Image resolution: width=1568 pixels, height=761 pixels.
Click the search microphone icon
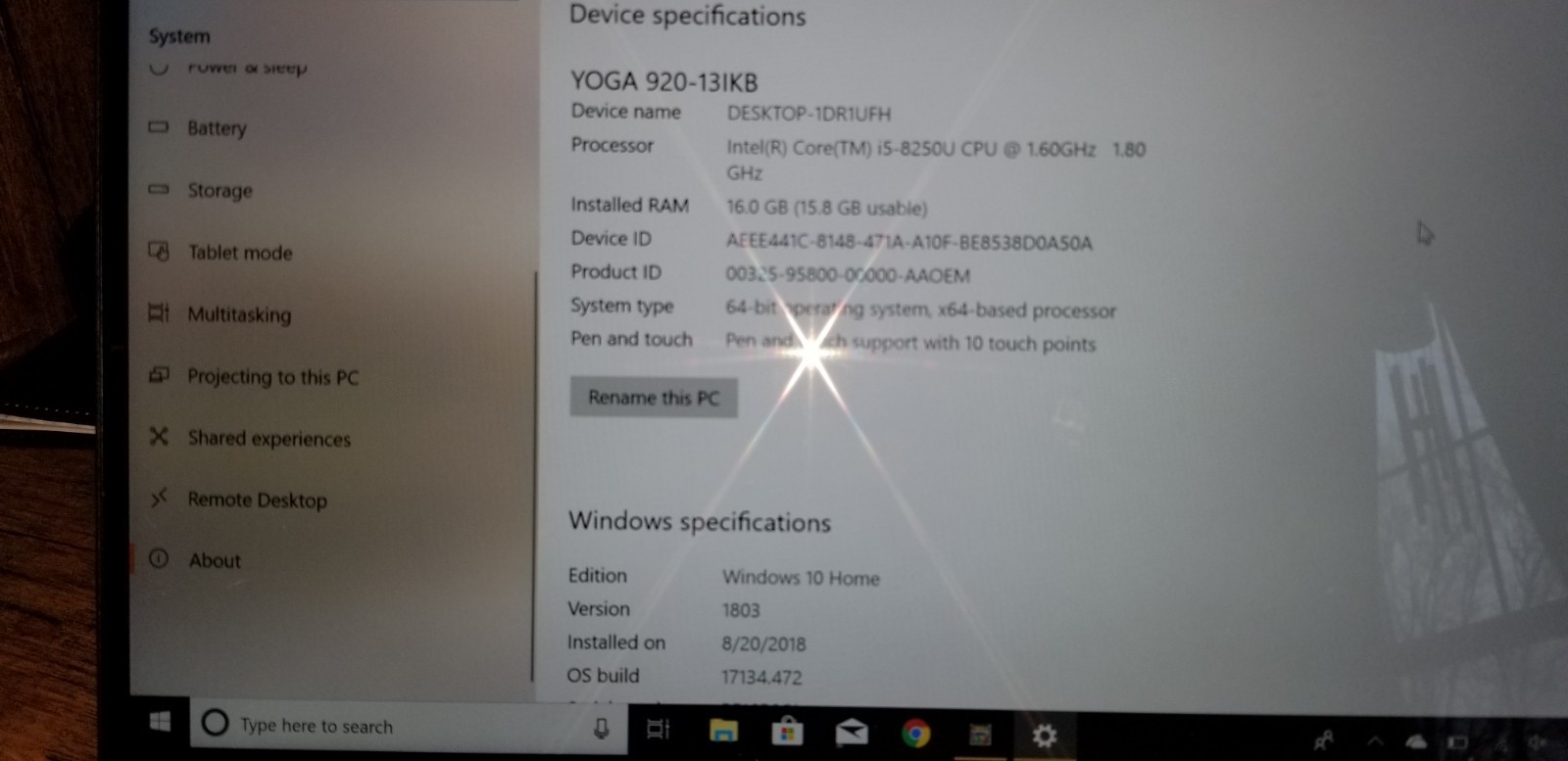click(602, 728)
